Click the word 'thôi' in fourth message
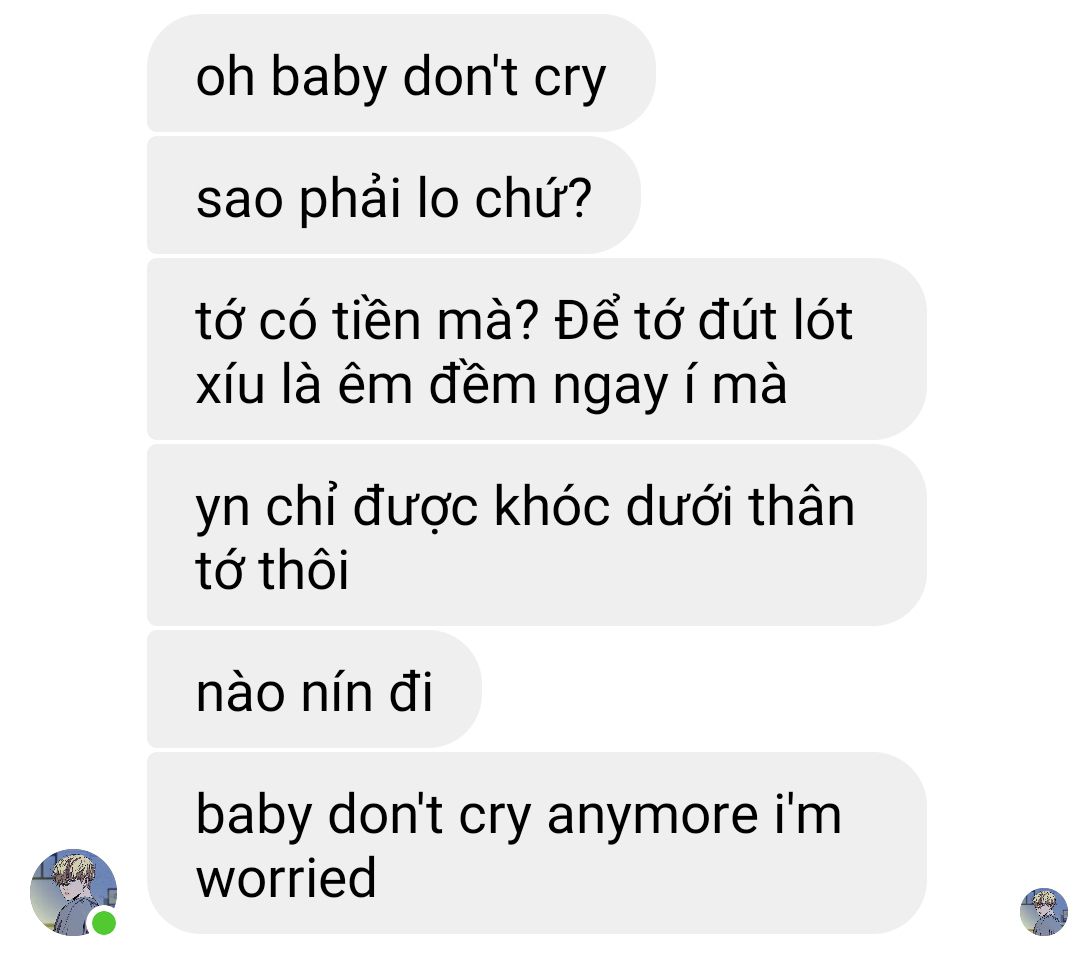This screenshot has width=1080, height=962. pos(304,569)
